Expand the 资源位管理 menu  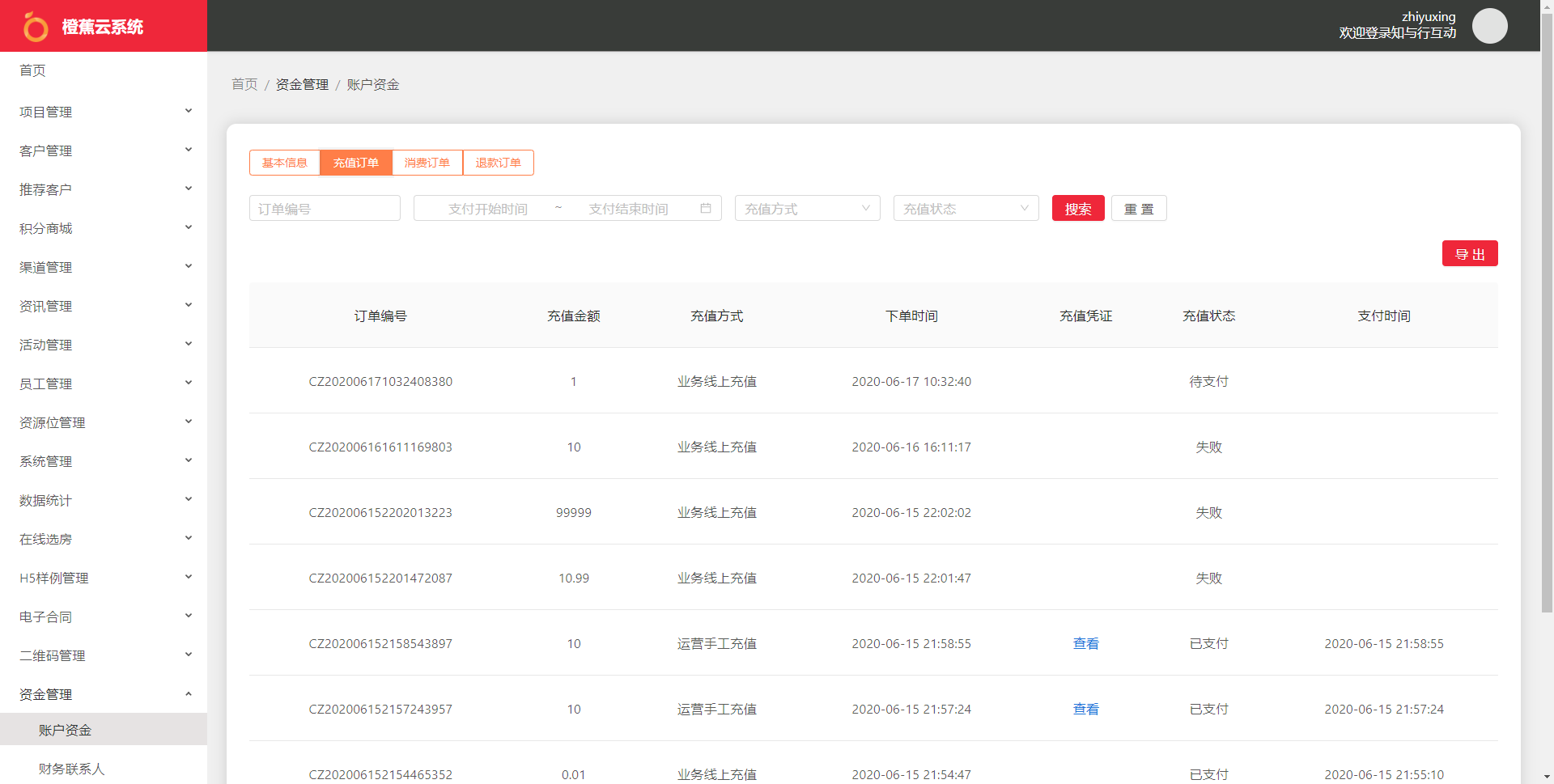(x=104, y=422)
